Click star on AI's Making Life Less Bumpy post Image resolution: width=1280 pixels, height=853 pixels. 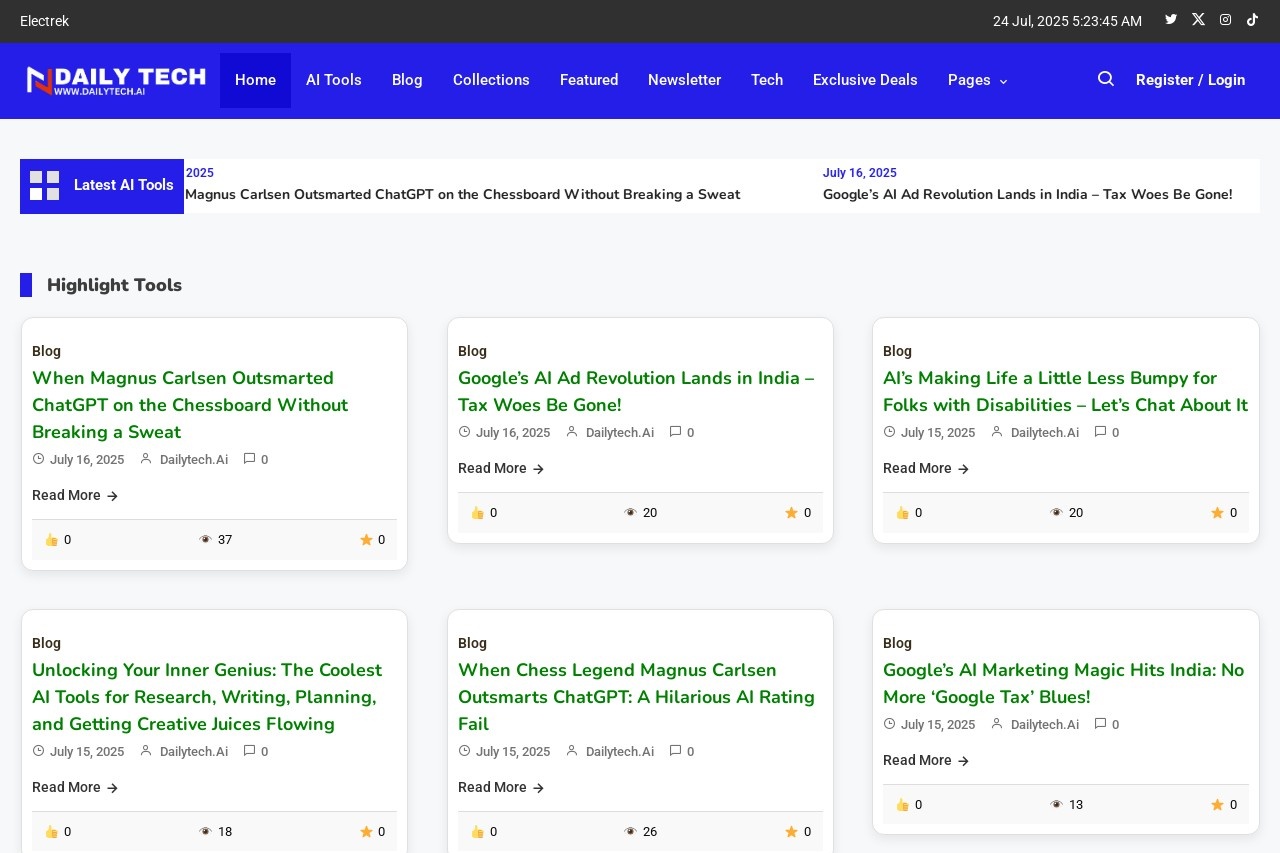[1217, 513]
